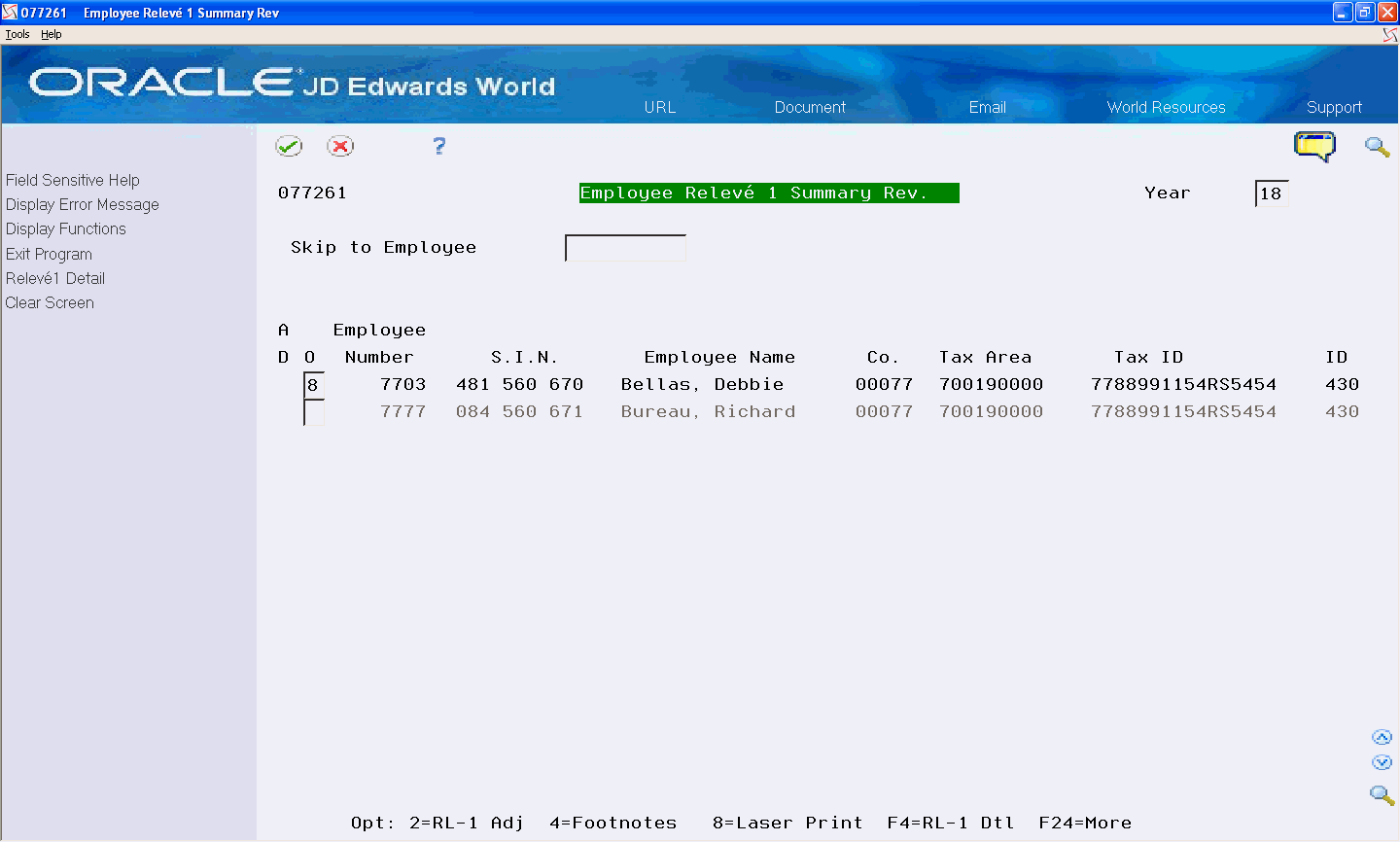Click the page-down chevron on the right
The height and width of the screenshot is (842, 1400).
1382,762
